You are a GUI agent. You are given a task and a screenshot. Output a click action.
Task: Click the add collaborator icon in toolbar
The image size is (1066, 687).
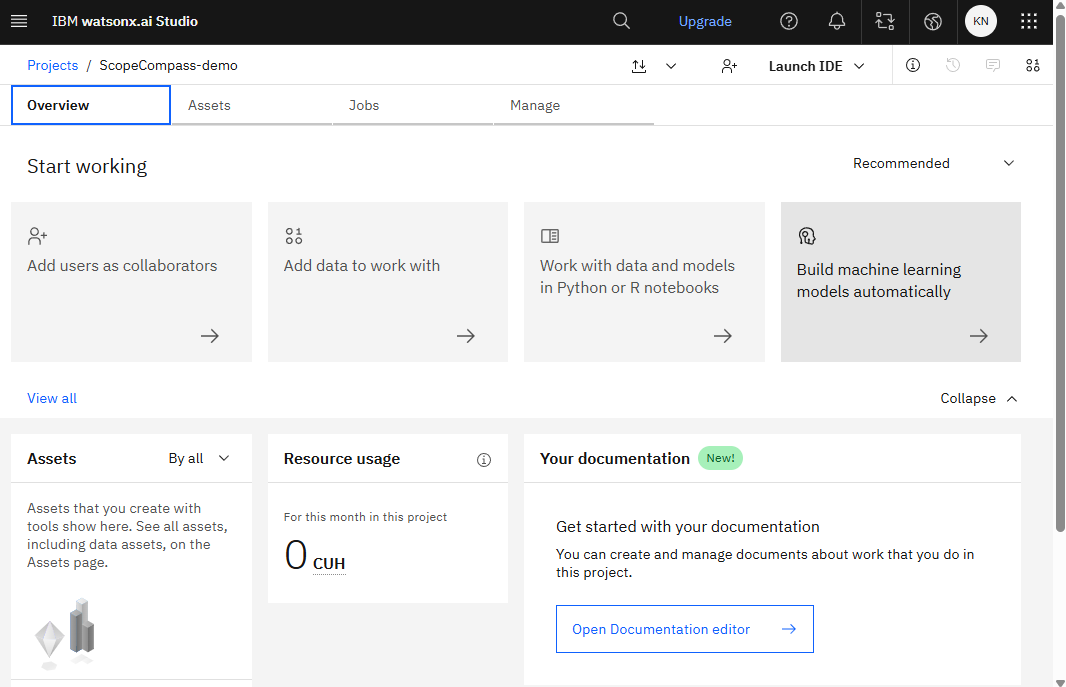point(729,66)
